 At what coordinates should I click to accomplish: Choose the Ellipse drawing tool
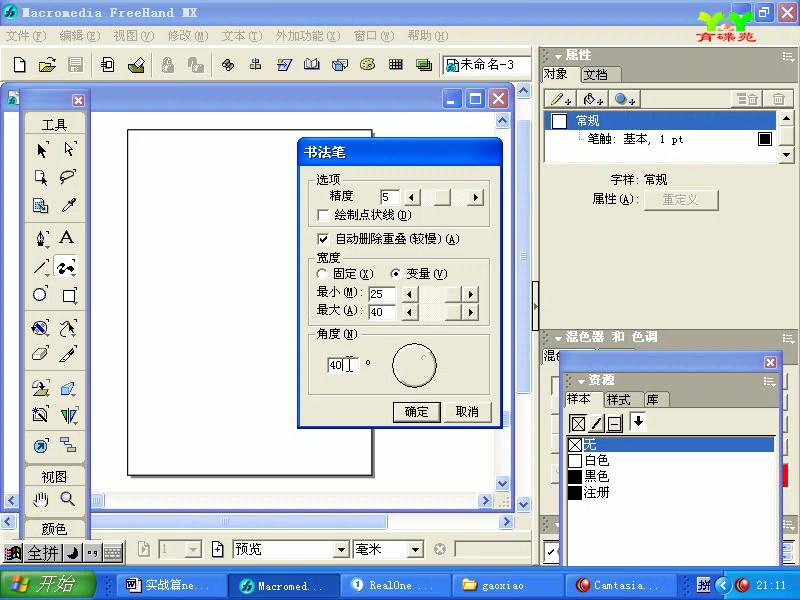click(40, 294)
